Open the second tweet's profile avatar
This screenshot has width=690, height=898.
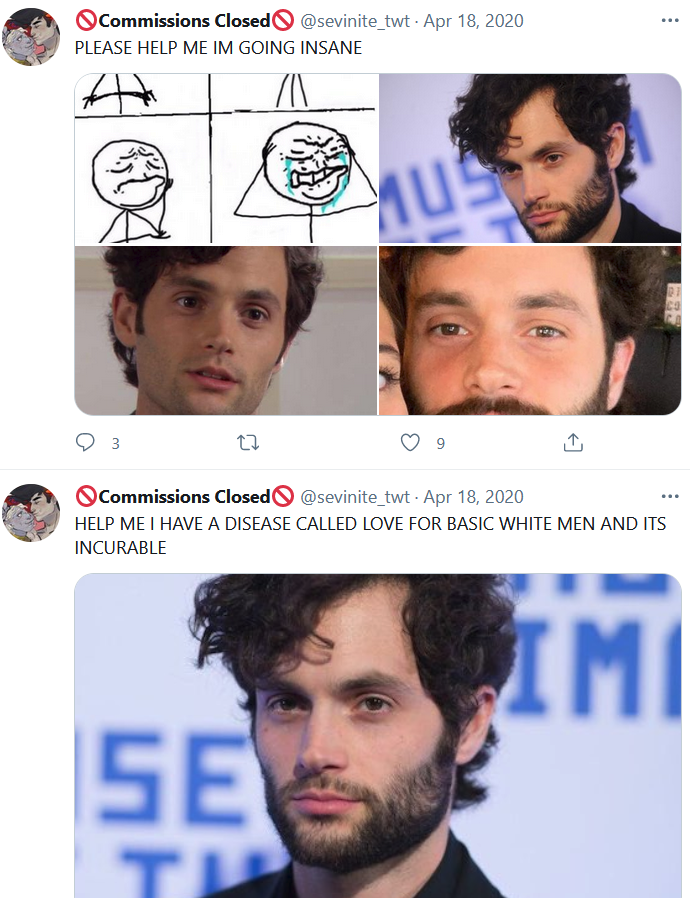pos(31,513)
